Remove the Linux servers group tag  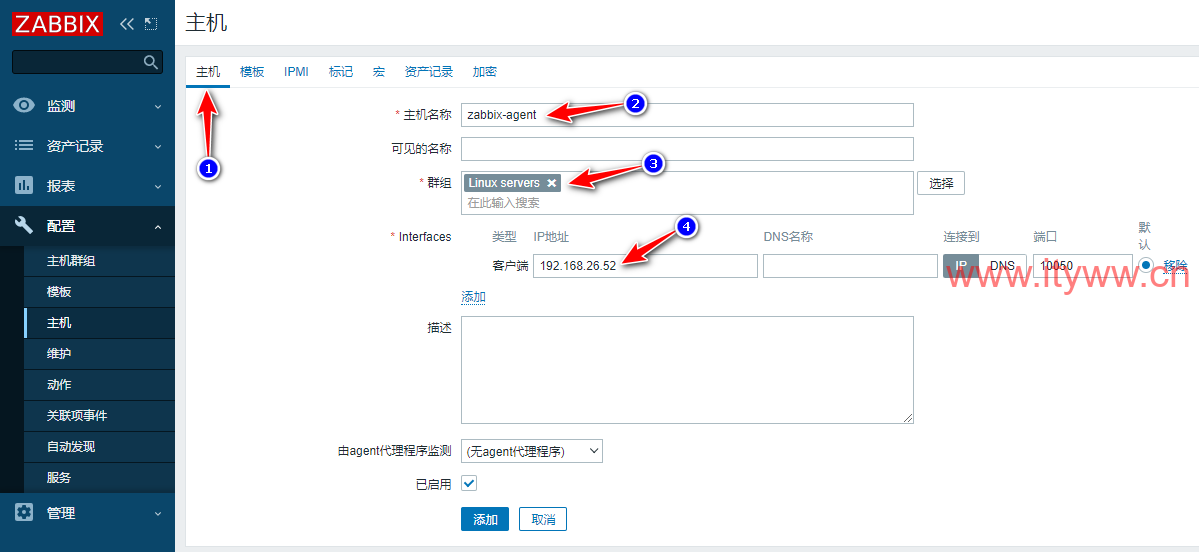[551, 183]
